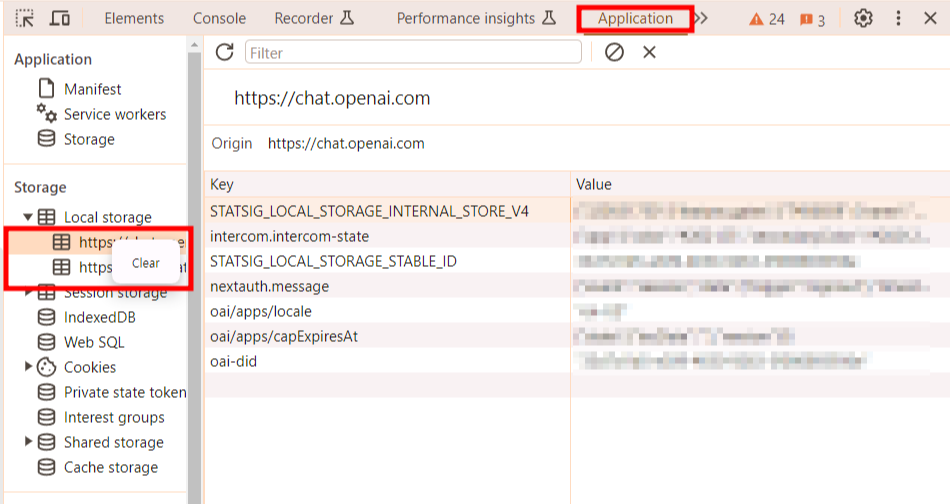Focus the Filter input field
The image size is (950, 504).
pos(413,53)
